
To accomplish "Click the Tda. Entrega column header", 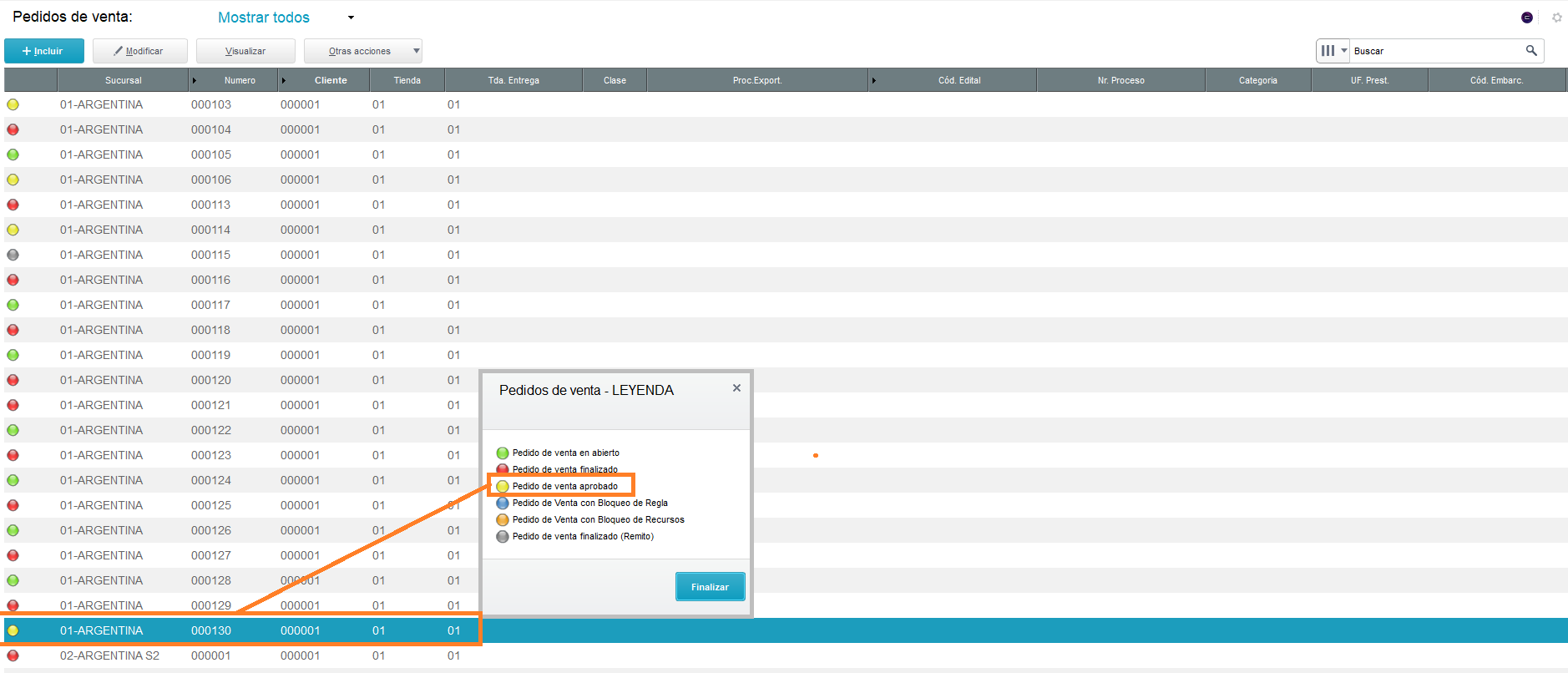I will point(513,80).
